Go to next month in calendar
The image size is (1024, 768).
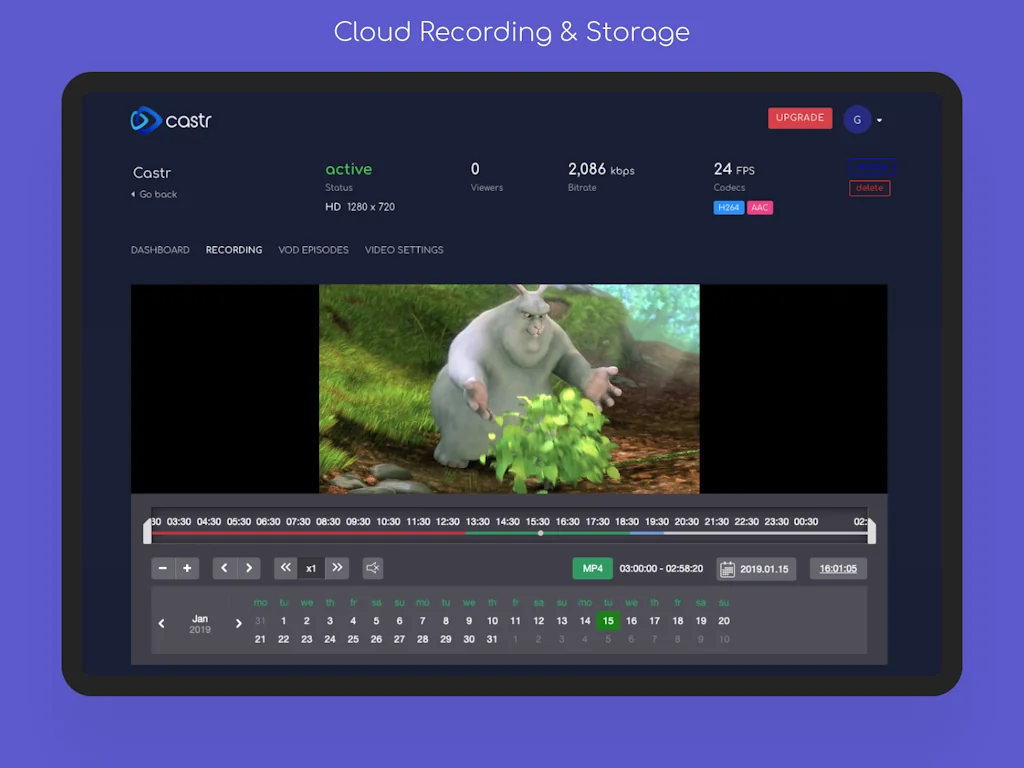[x=238, y=624]
